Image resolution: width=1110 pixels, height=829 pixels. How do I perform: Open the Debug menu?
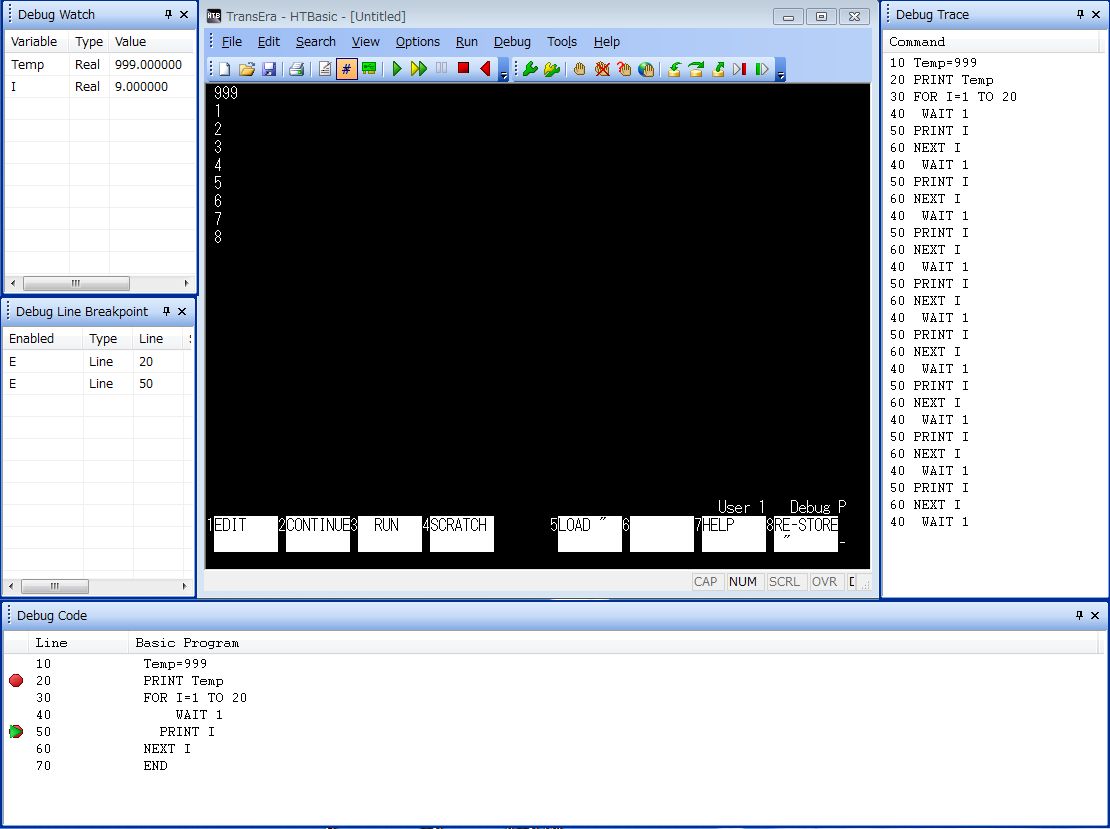pos(512,42)
